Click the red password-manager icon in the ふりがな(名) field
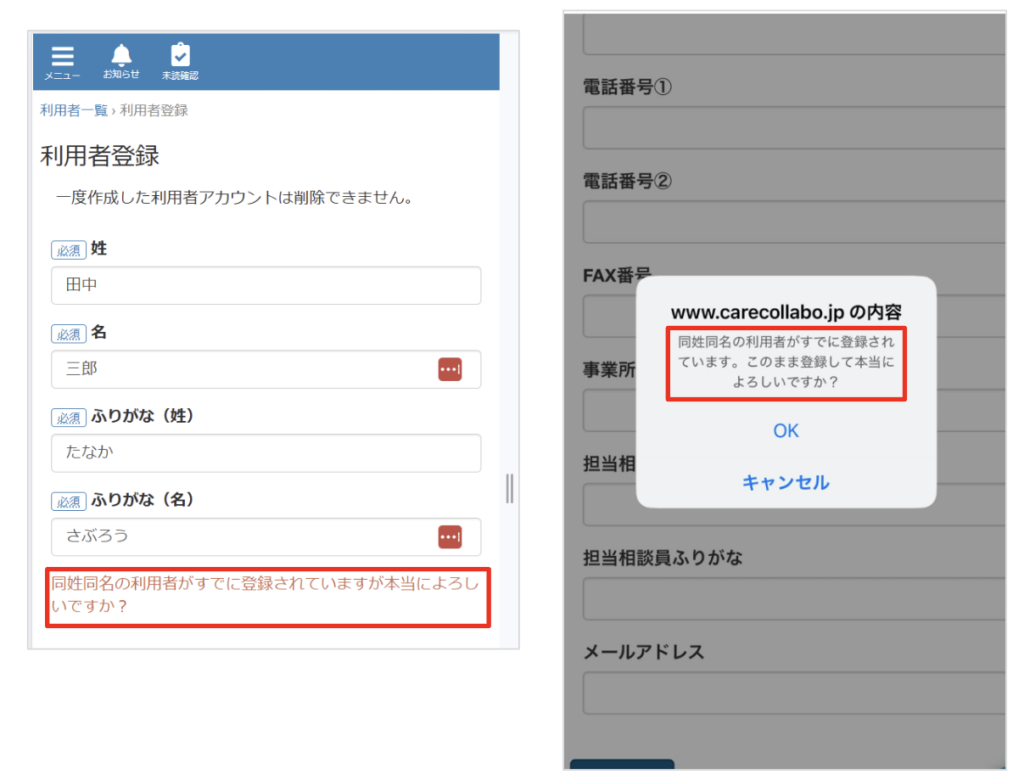The height and width of the screenshot is (780, 1024). pyautogui.click(x=450, y=537)
